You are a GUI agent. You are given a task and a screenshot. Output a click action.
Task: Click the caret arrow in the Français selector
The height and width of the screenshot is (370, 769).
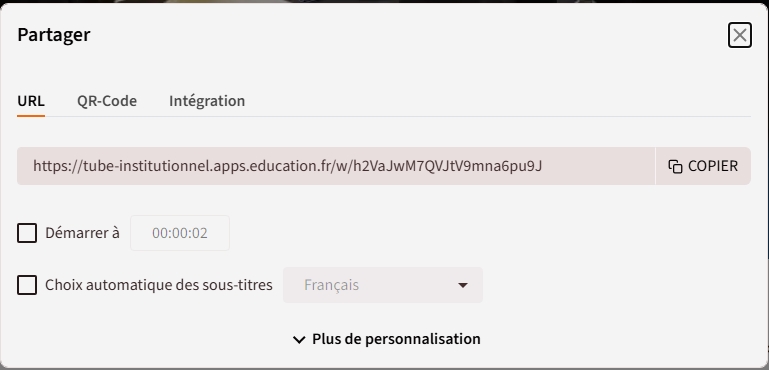click(x=462, y=285)
